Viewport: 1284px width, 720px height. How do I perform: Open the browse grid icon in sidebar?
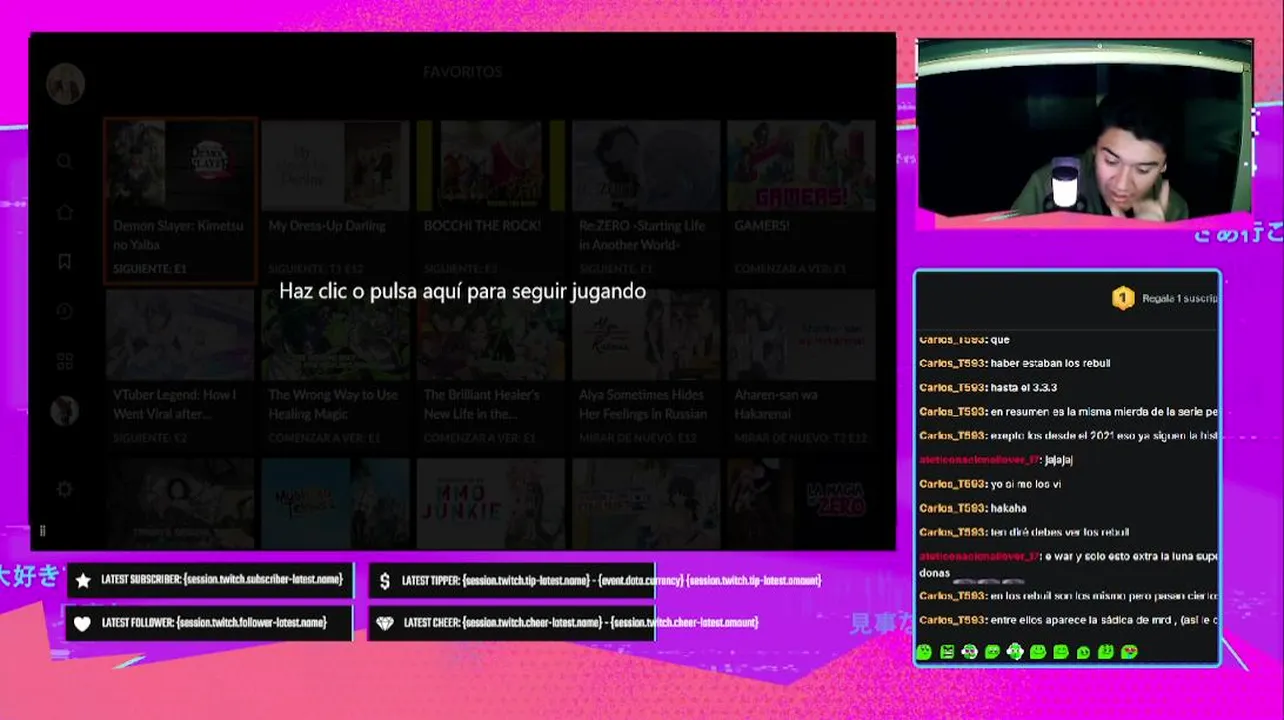65,361
